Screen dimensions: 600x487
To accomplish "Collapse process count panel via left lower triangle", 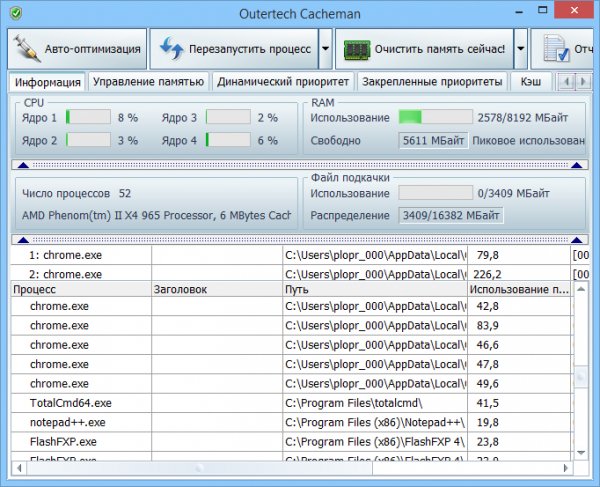I will 23,240.
